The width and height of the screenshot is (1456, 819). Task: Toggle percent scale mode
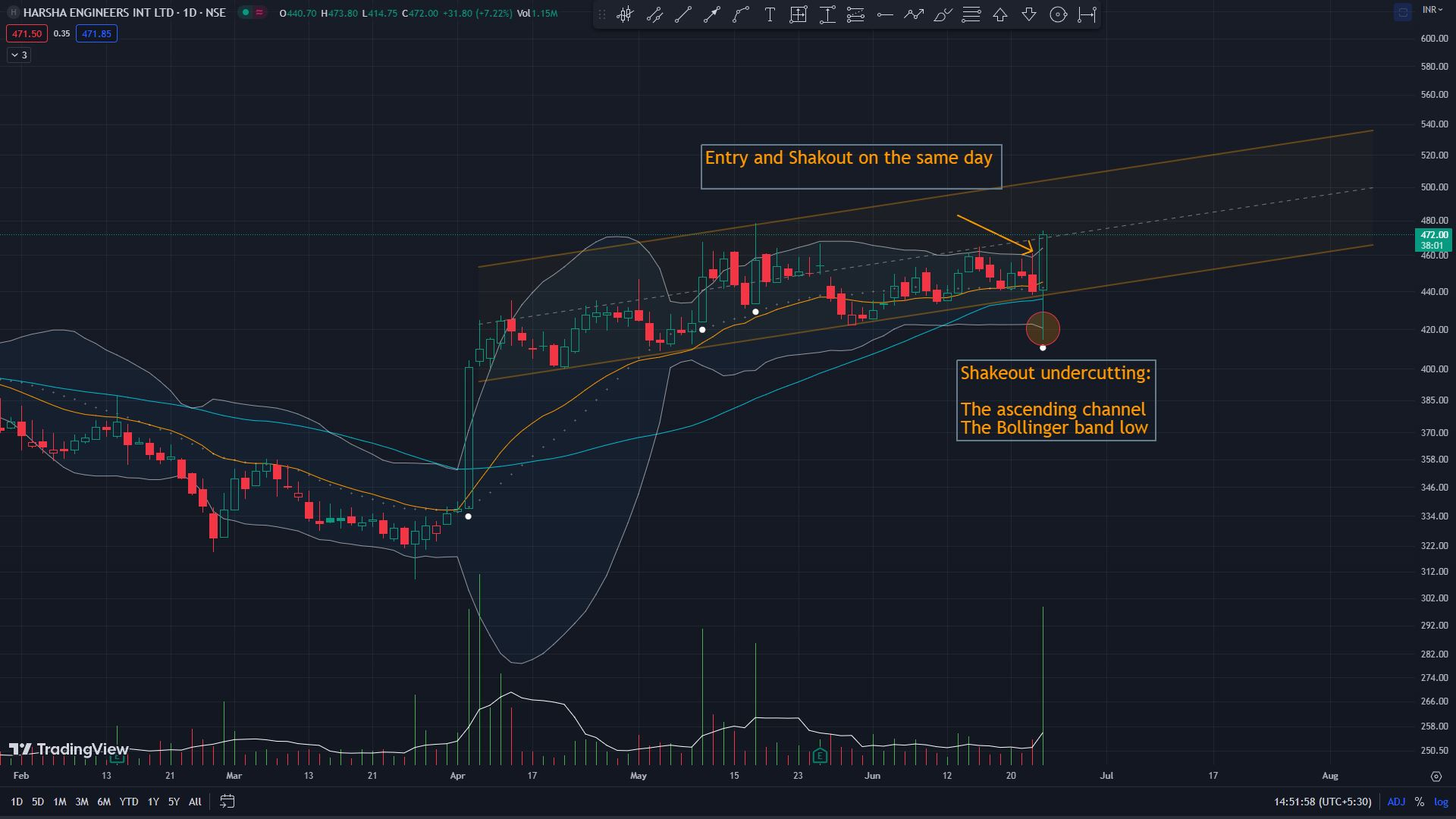[x=1419, y=802]
